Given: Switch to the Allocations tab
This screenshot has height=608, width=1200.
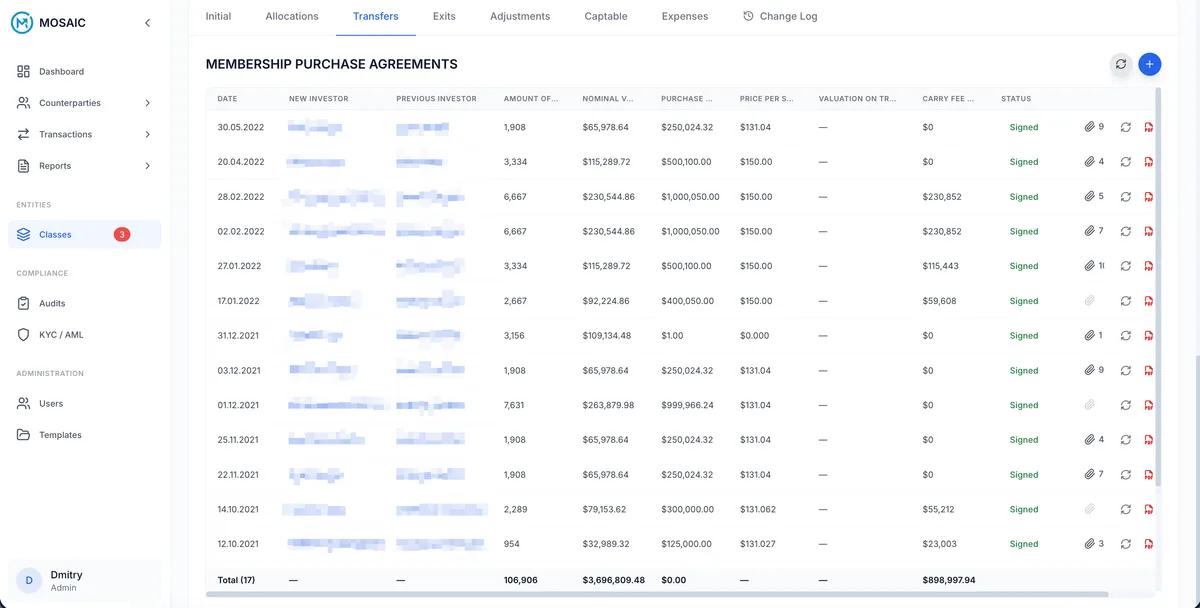Looking at the screenshot, I should click(x=292, y=16).
